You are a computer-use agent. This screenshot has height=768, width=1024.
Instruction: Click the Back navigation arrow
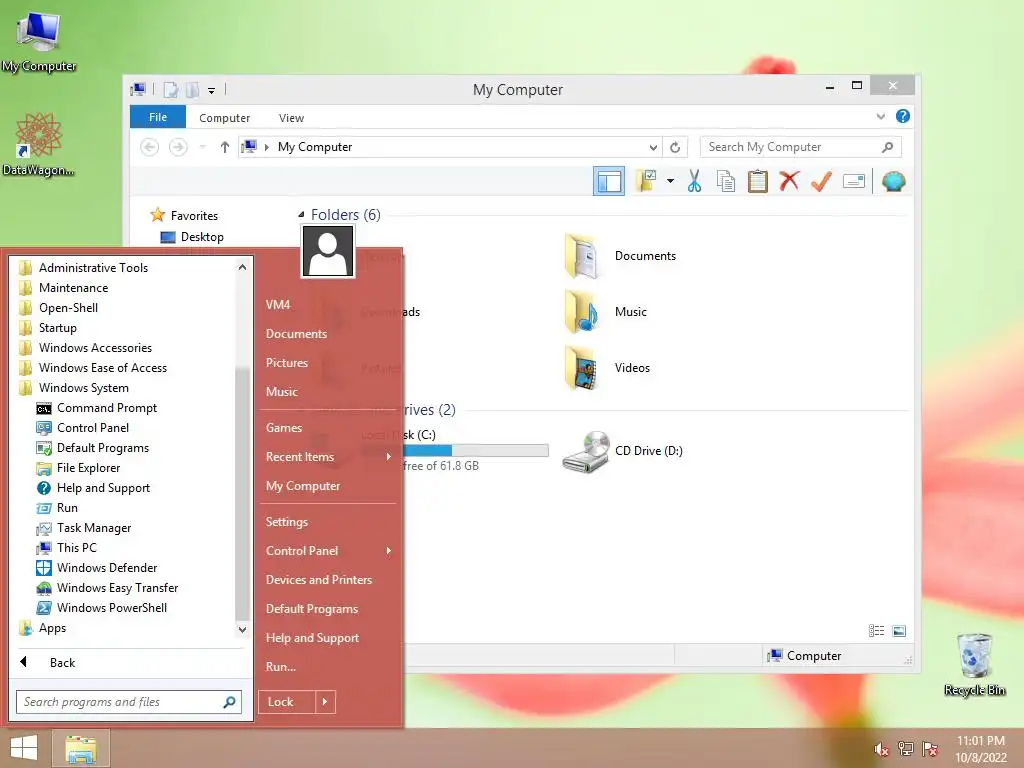(150, 147)
